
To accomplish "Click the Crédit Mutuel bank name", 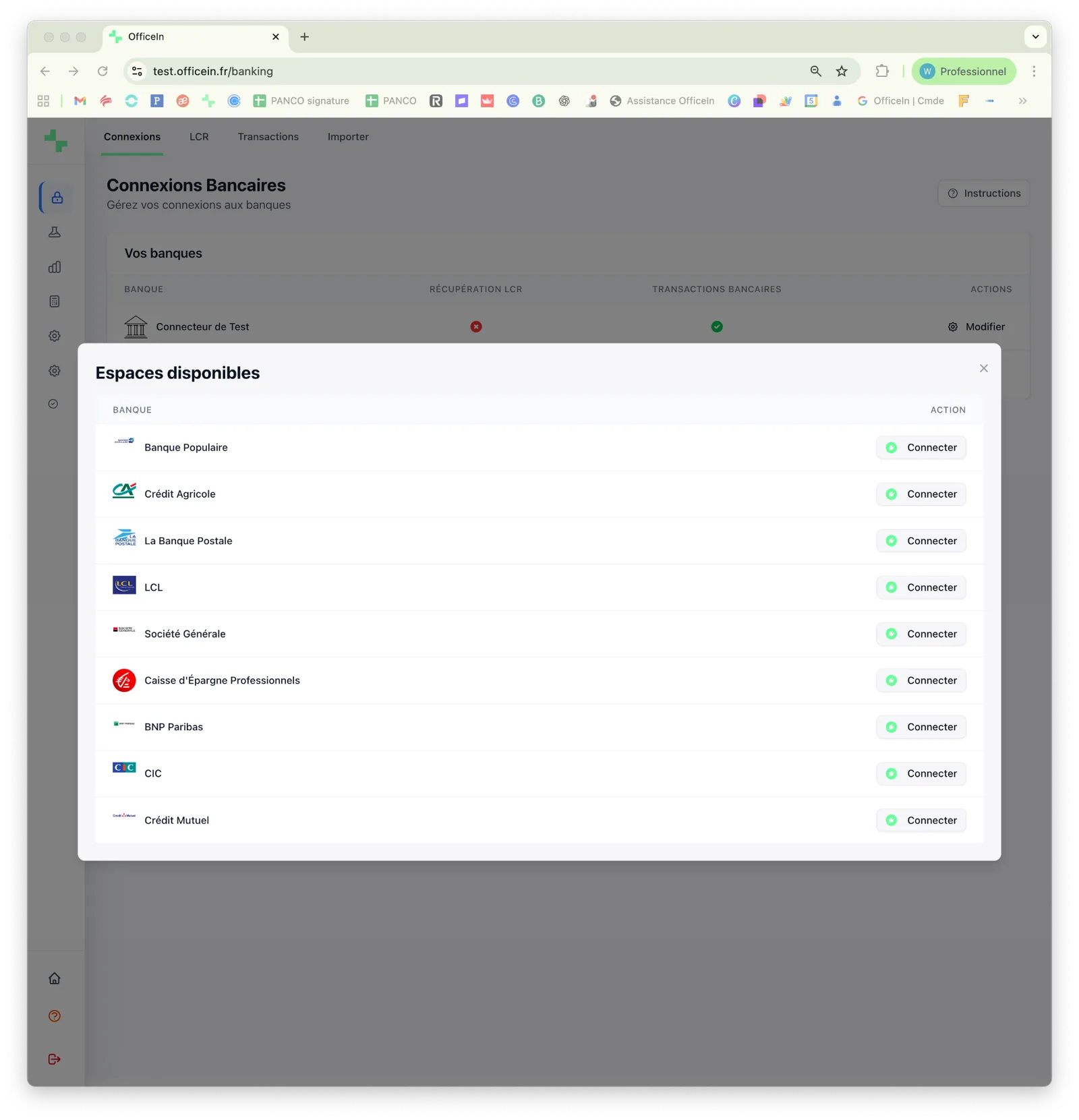I will 177,820.
